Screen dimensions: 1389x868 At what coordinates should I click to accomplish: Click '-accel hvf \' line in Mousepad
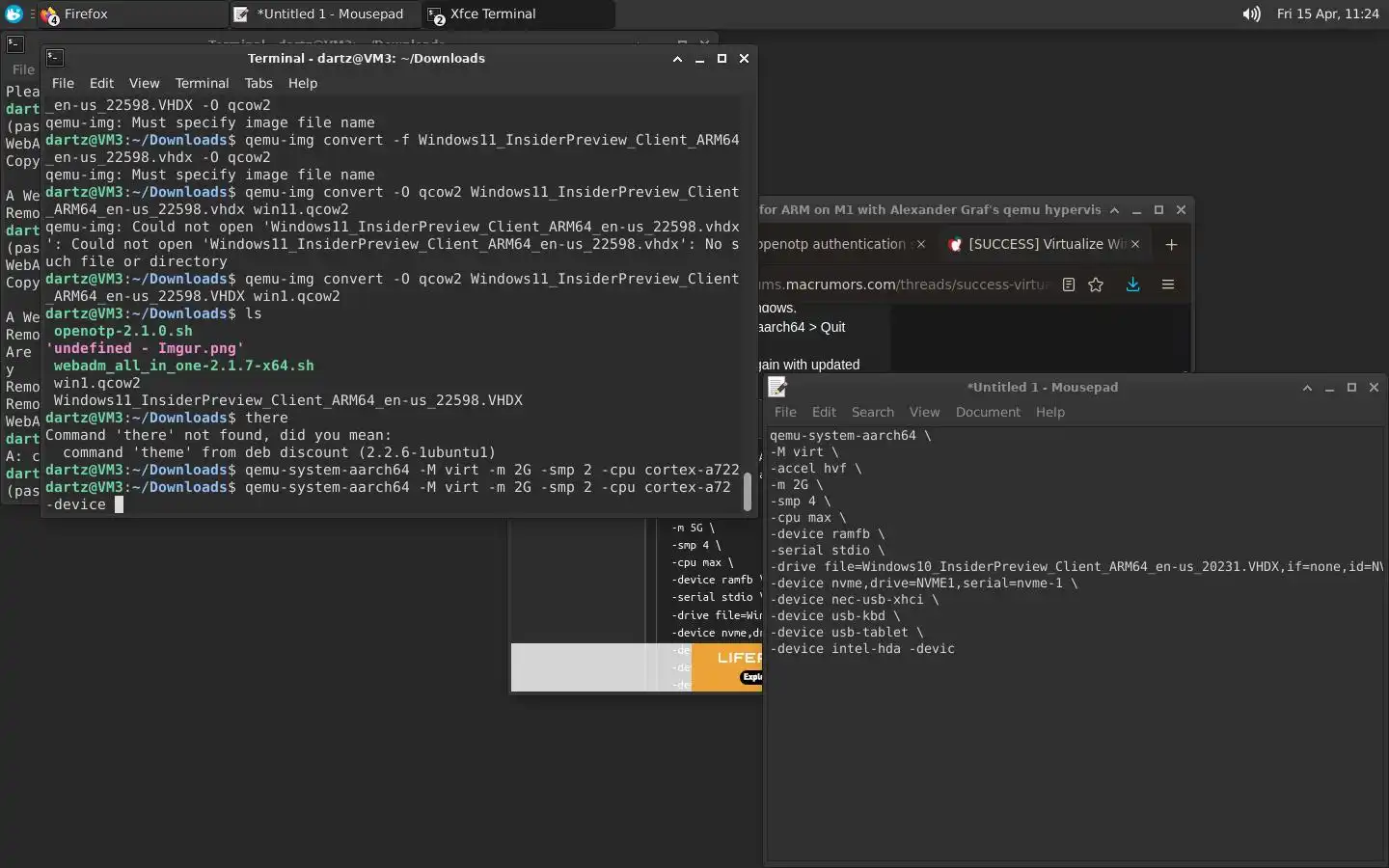(816, 469)
